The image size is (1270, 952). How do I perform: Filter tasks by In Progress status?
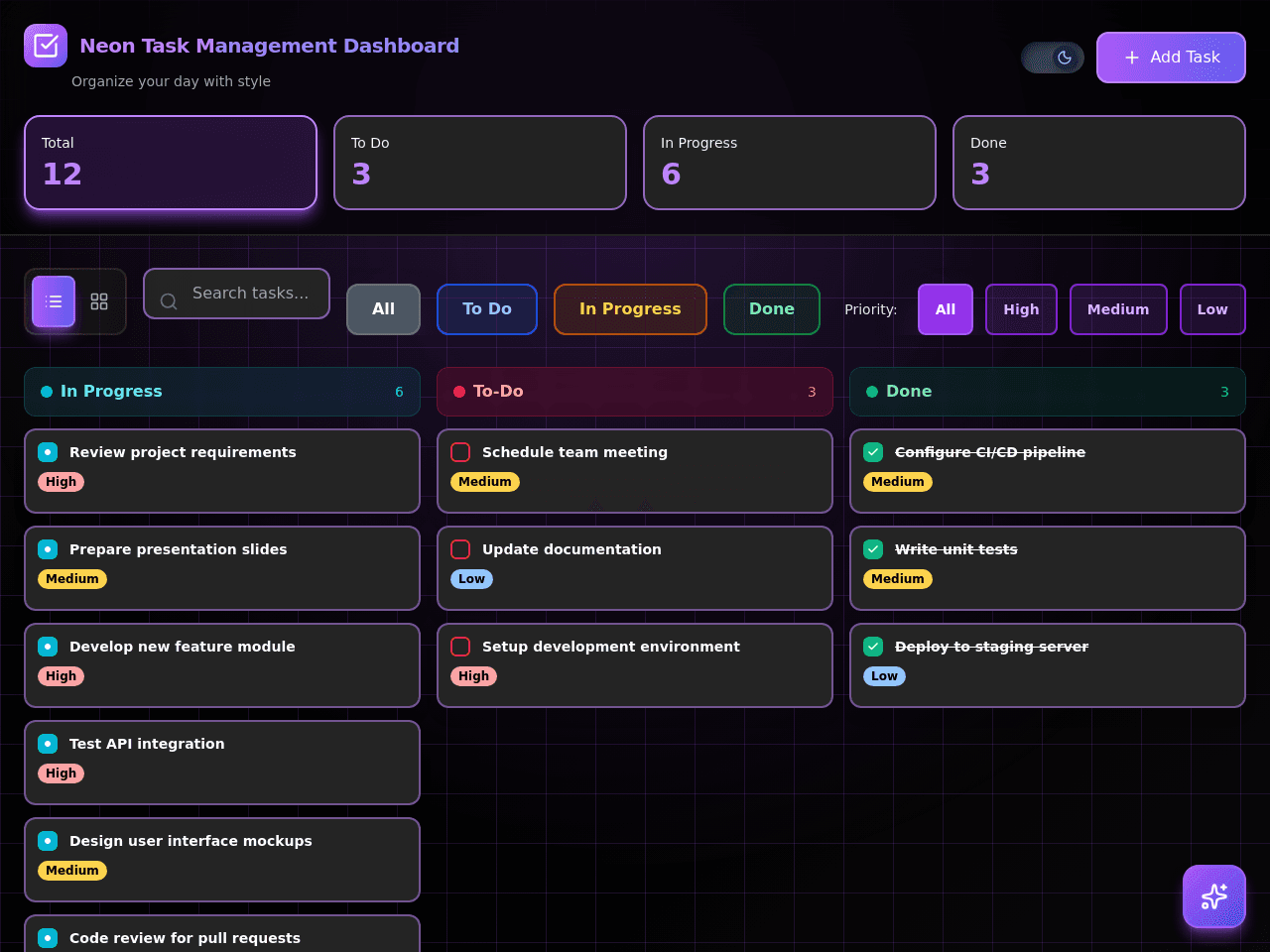(630, 309)
